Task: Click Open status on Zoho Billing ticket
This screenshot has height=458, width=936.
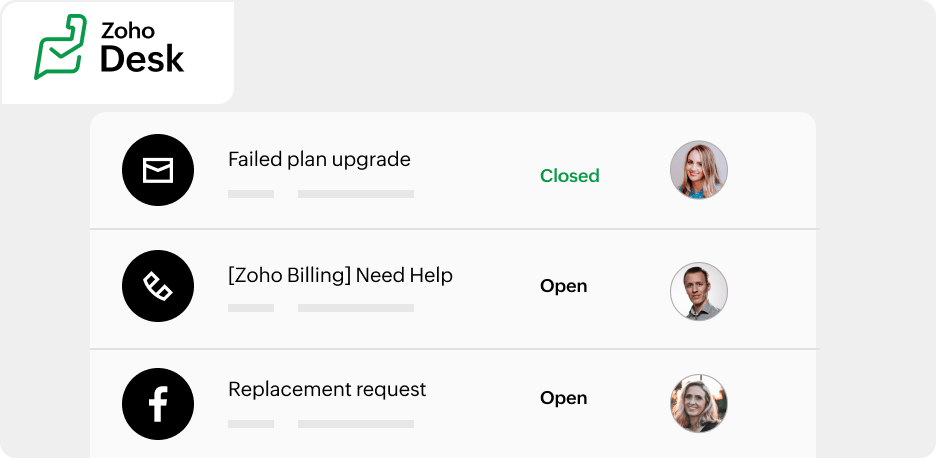Action: [563, 286]
